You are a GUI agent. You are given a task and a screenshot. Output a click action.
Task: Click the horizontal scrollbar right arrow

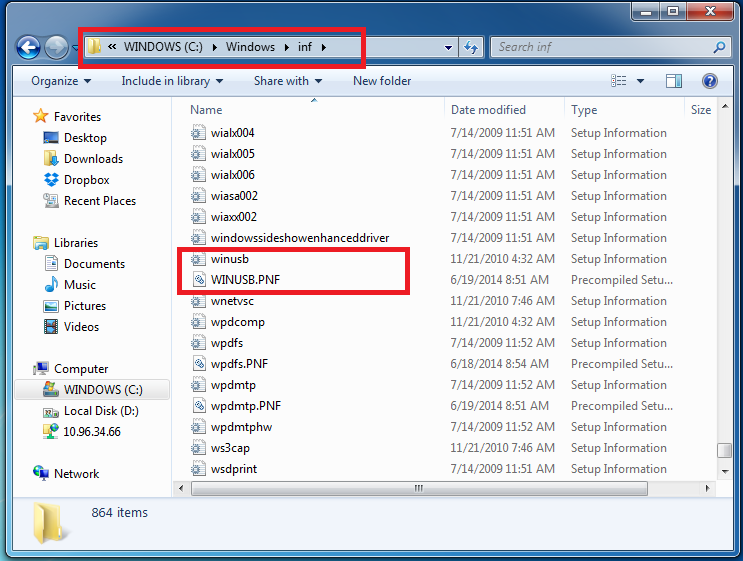click(x=707, y=488)
